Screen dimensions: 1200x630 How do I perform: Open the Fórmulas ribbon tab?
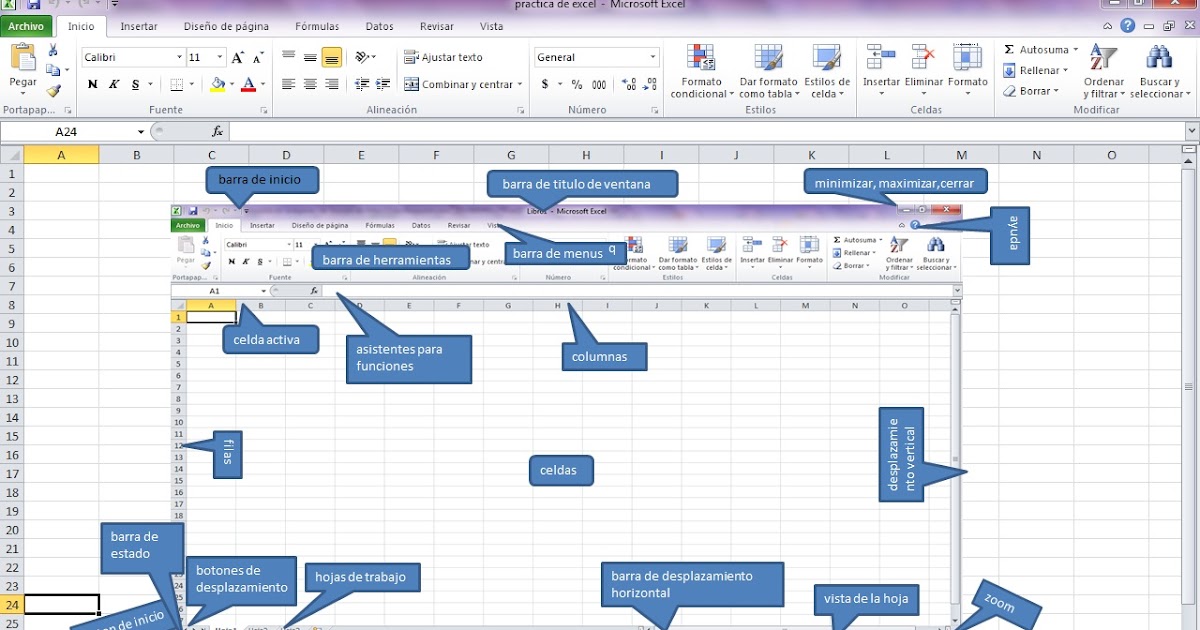pos(316,26)
